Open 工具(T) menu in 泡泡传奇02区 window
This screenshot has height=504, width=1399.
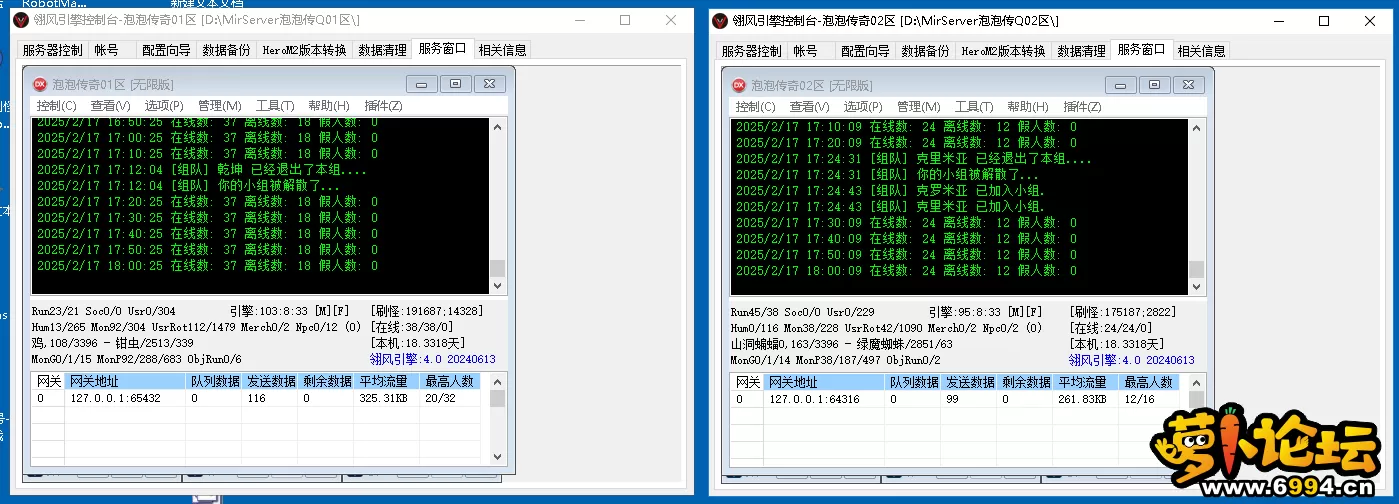pos(973,106)
